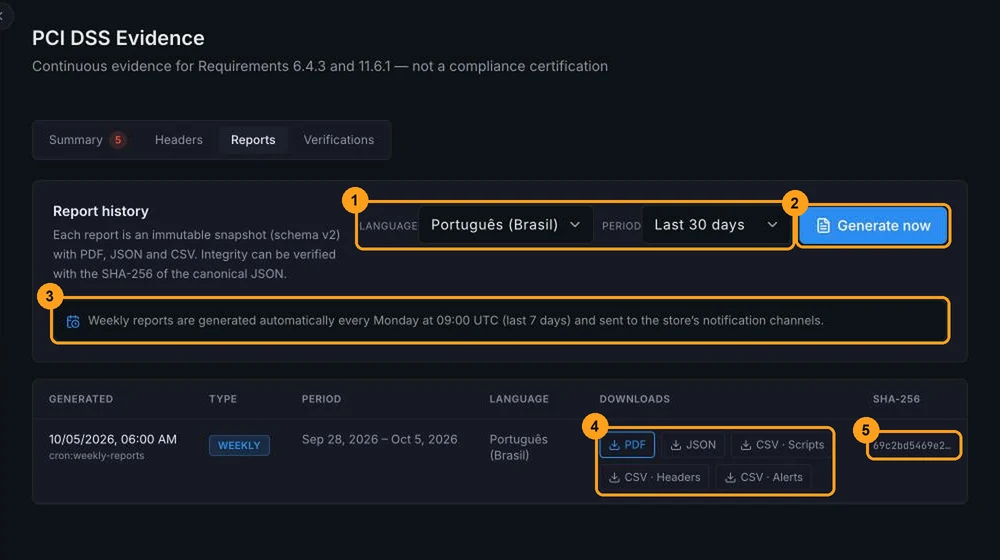1000x560 pixels.
Task: Select the Reports tab
Action: 253,140
